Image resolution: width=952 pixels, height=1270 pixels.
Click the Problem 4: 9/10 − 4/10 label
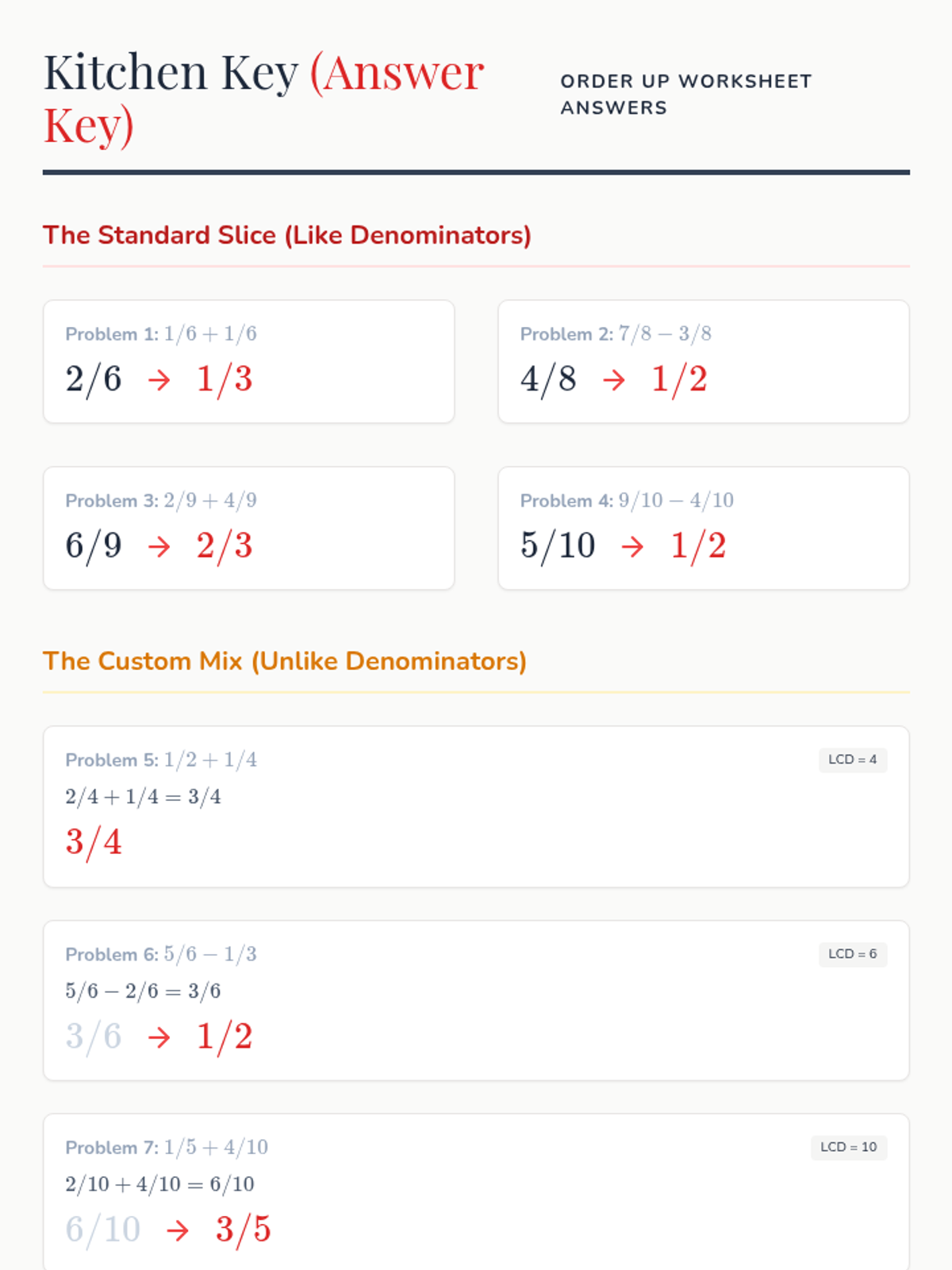tap(627, 501)
